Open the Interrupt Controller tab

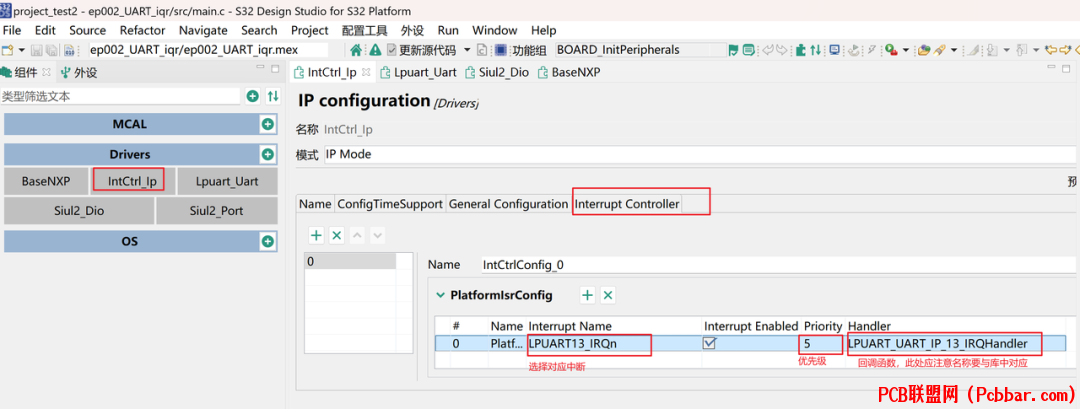tap(627, 204)
